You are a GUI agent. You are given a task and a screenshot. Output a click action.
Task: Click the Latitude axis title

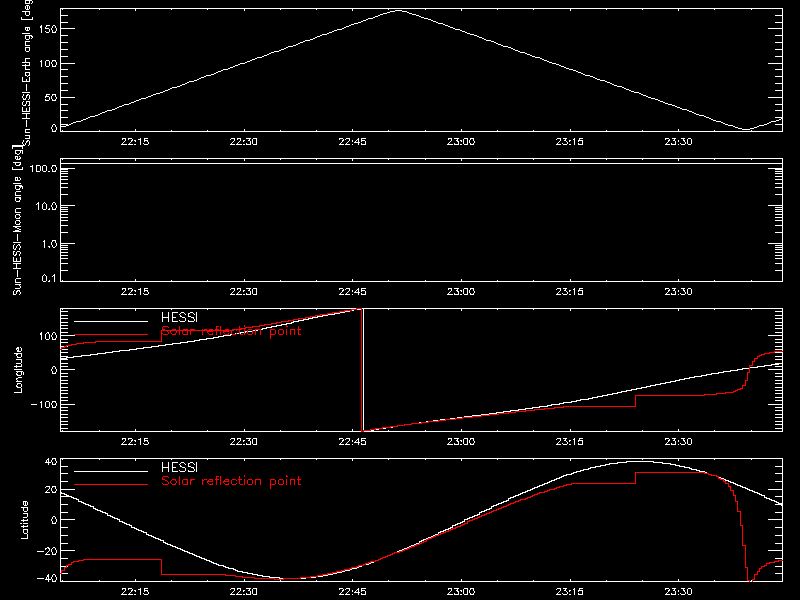pos(24,520)
